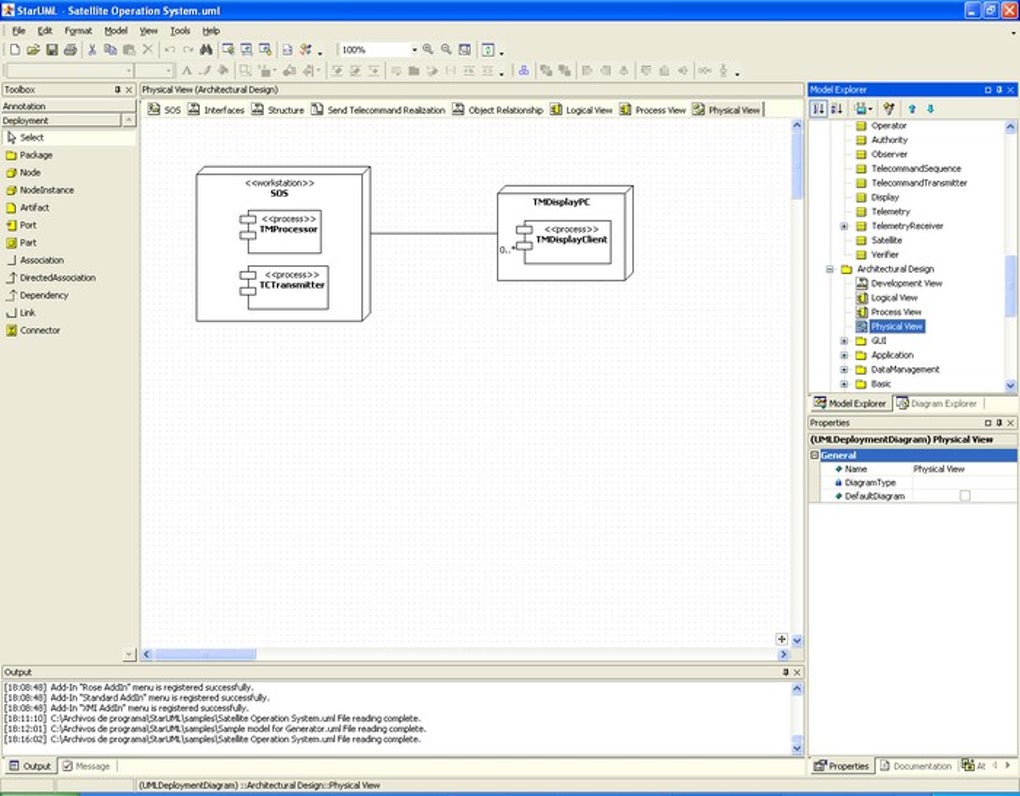The width and height of the screenshot is (1020, 796).
Task: Click the Print icon in toolbar
Action: click(x=70, y=49)
